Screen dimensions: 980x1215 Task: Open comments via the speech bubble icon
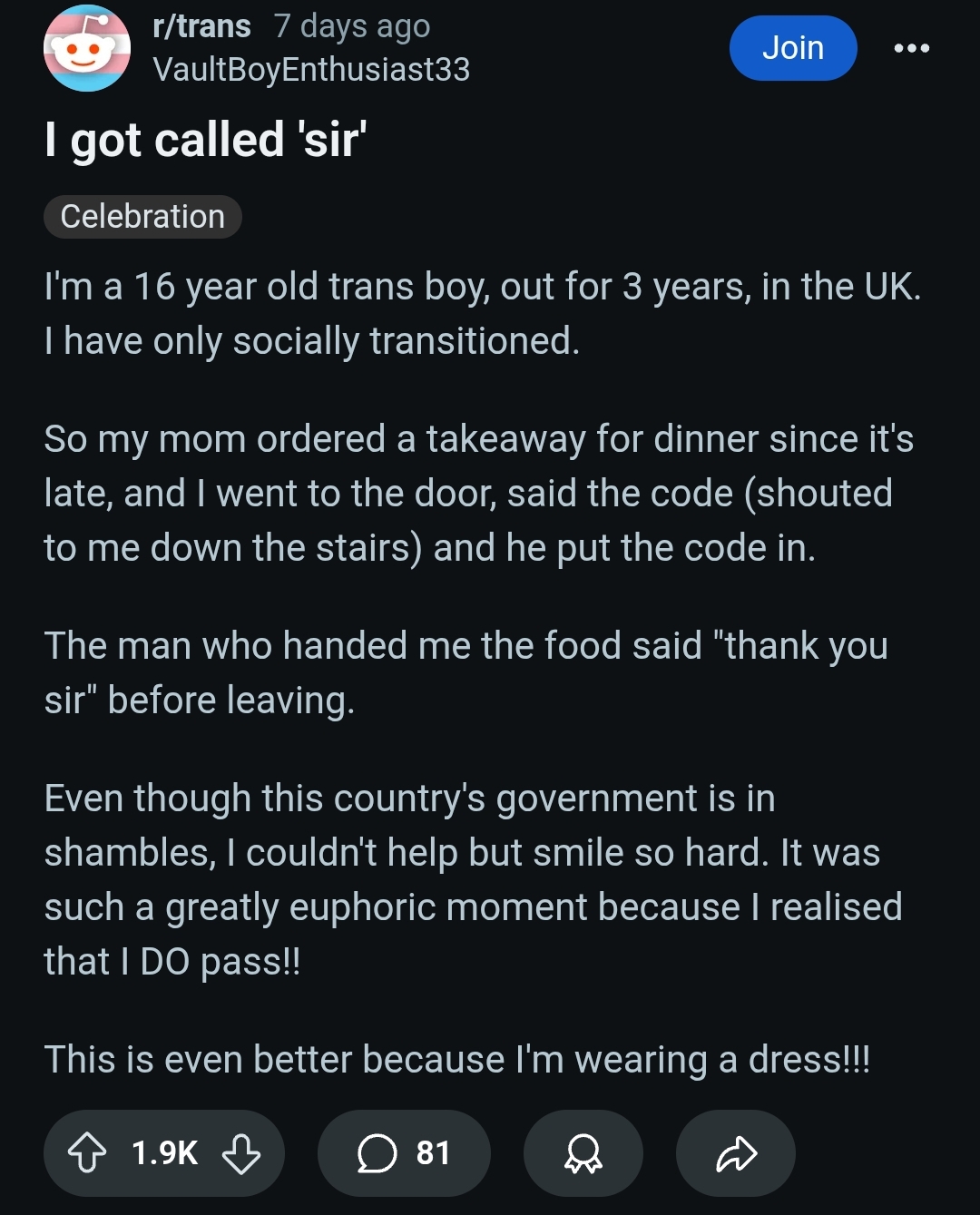pos(377,1153)
